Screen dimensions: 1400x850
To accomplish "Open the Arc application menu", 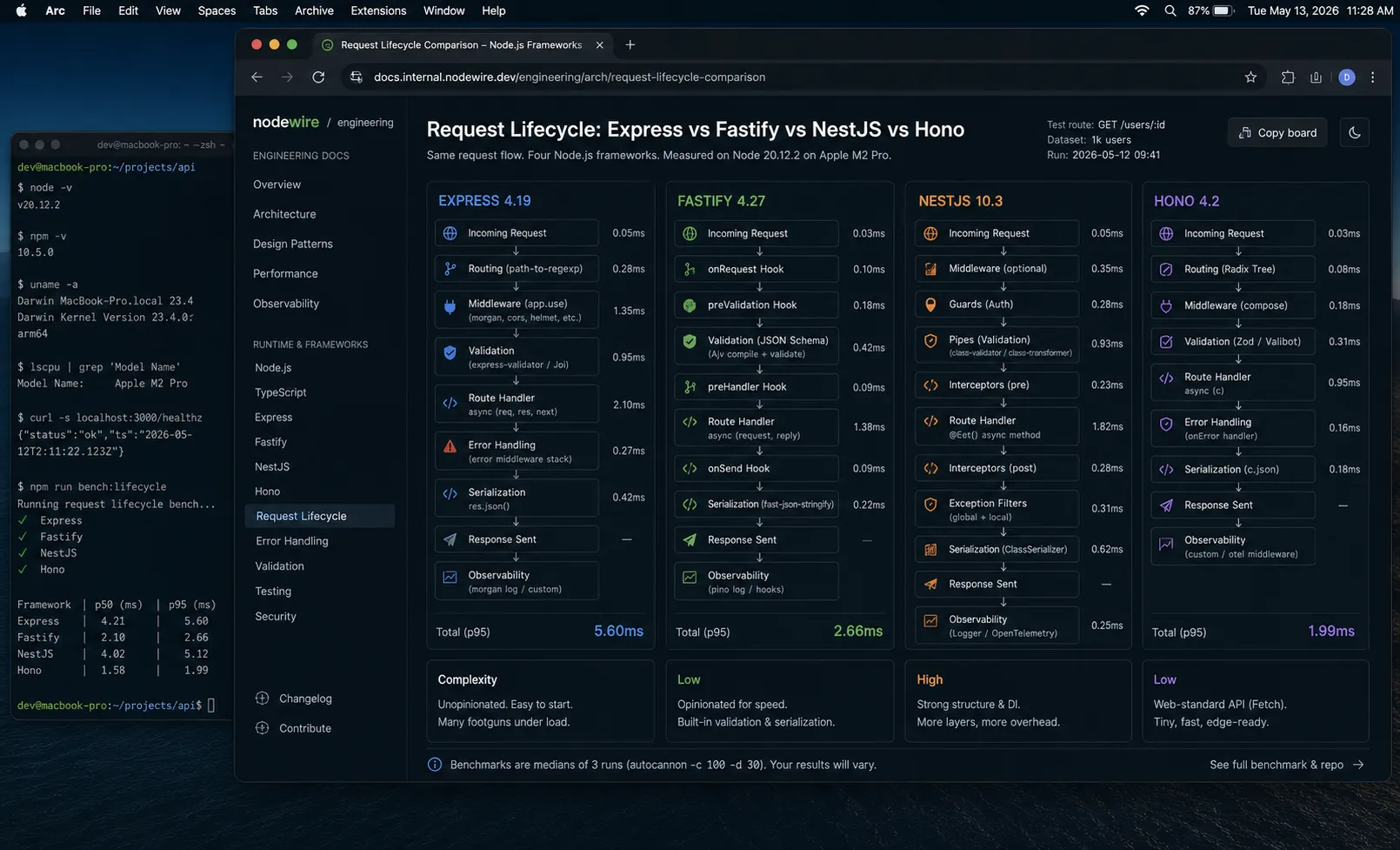I will pos(55,10).
